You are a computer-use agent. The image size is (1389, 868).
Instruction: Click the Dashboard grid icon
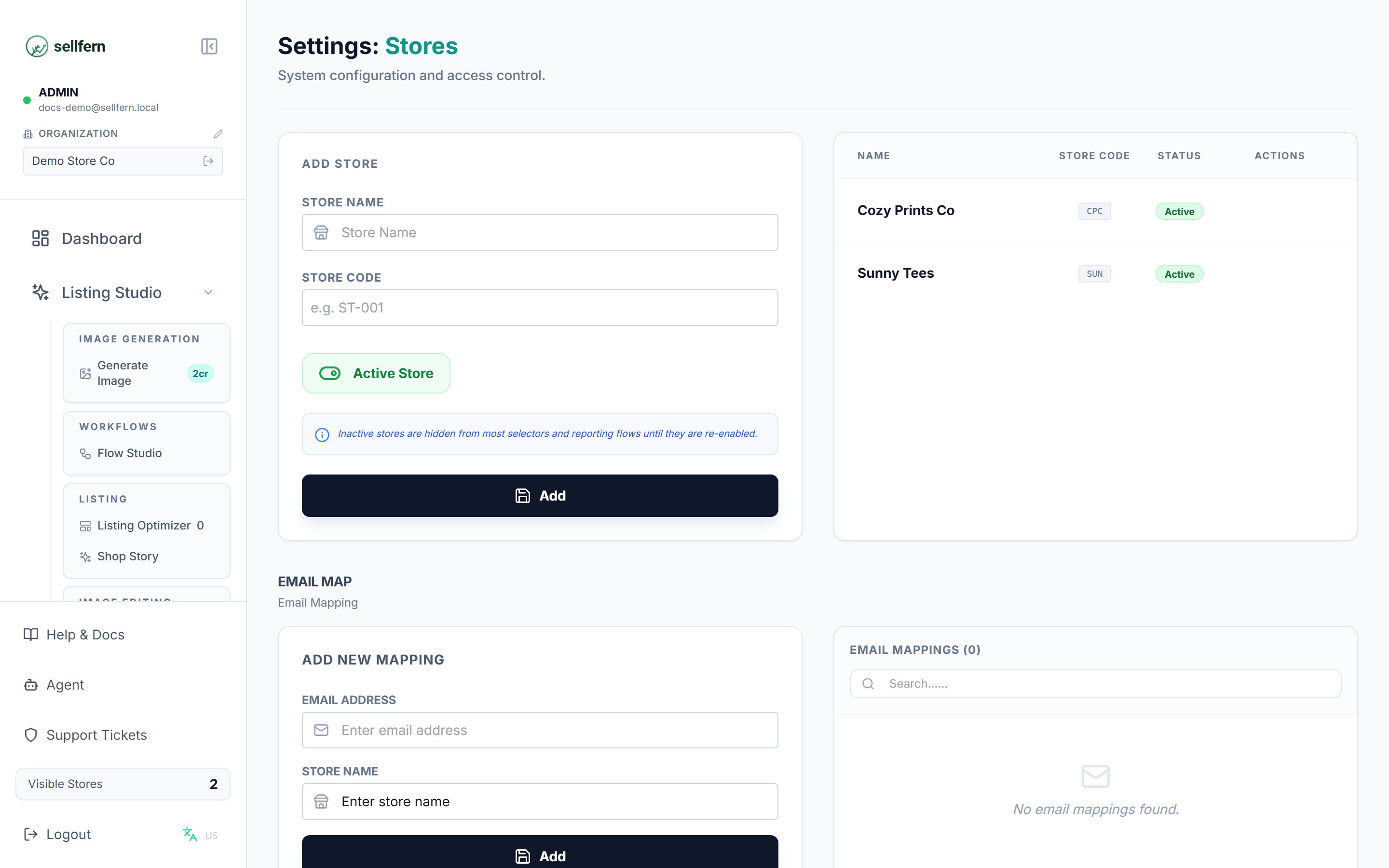pos(40,238)
